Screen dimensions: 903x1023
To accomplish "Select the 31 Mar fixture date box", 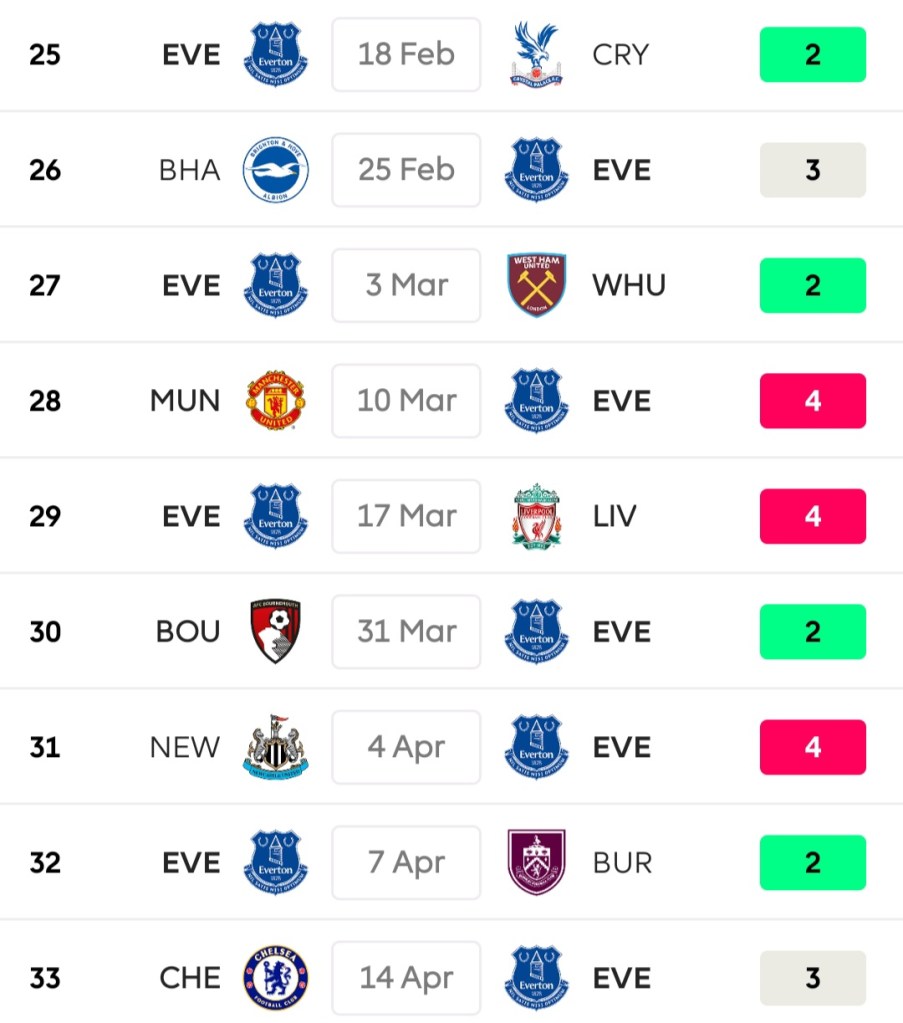I will pos(406,632).
